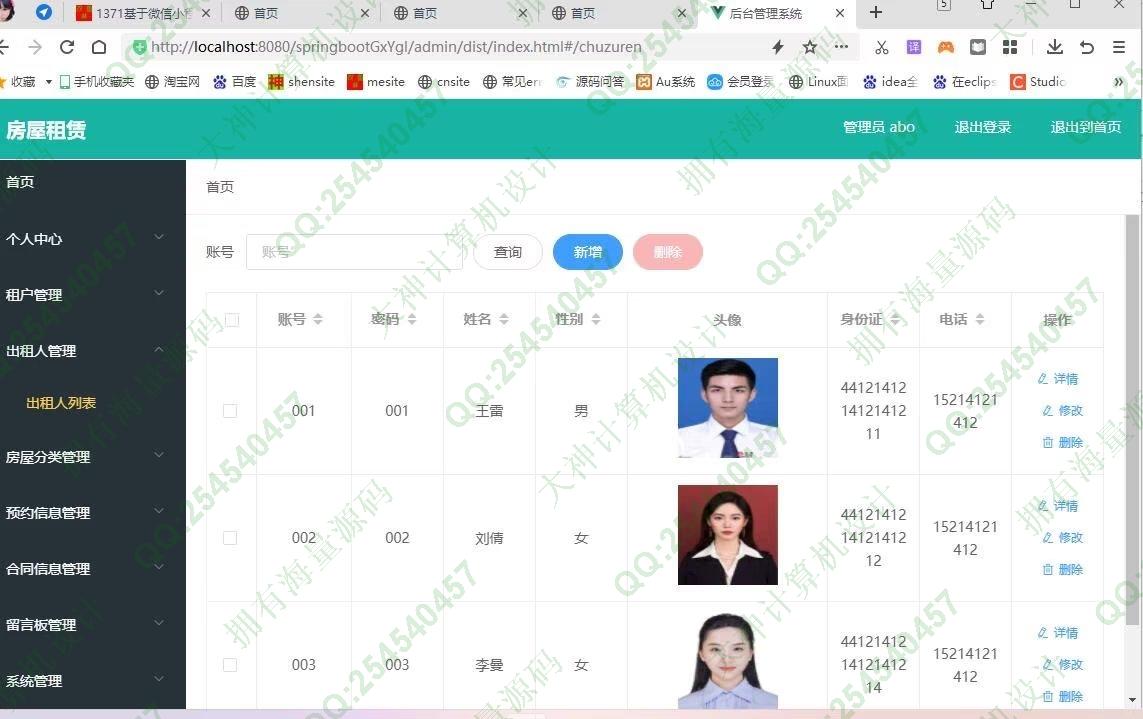Click the 查询 search button
This screenshot has width=1143, height=719.
(508, 252)
